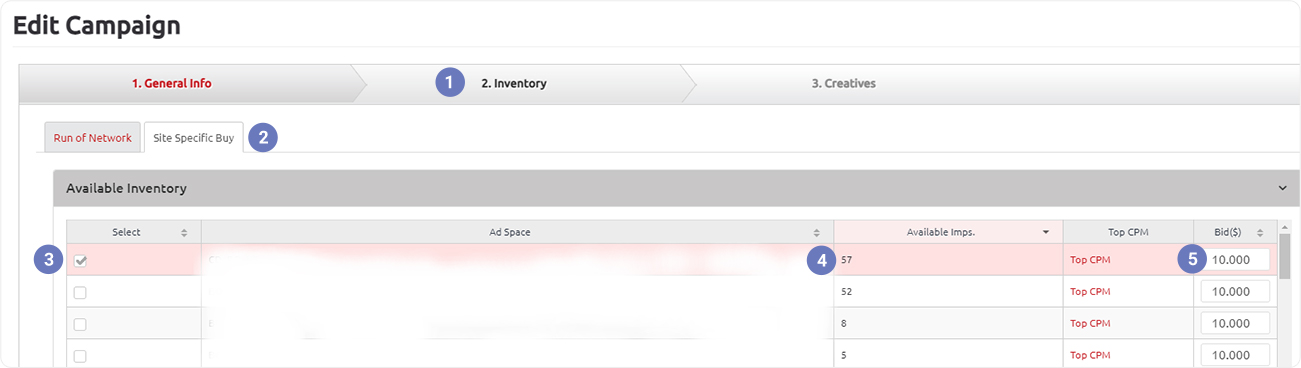
Task: Go back to 1. General Info step
Action: click(x=172, y=84)
